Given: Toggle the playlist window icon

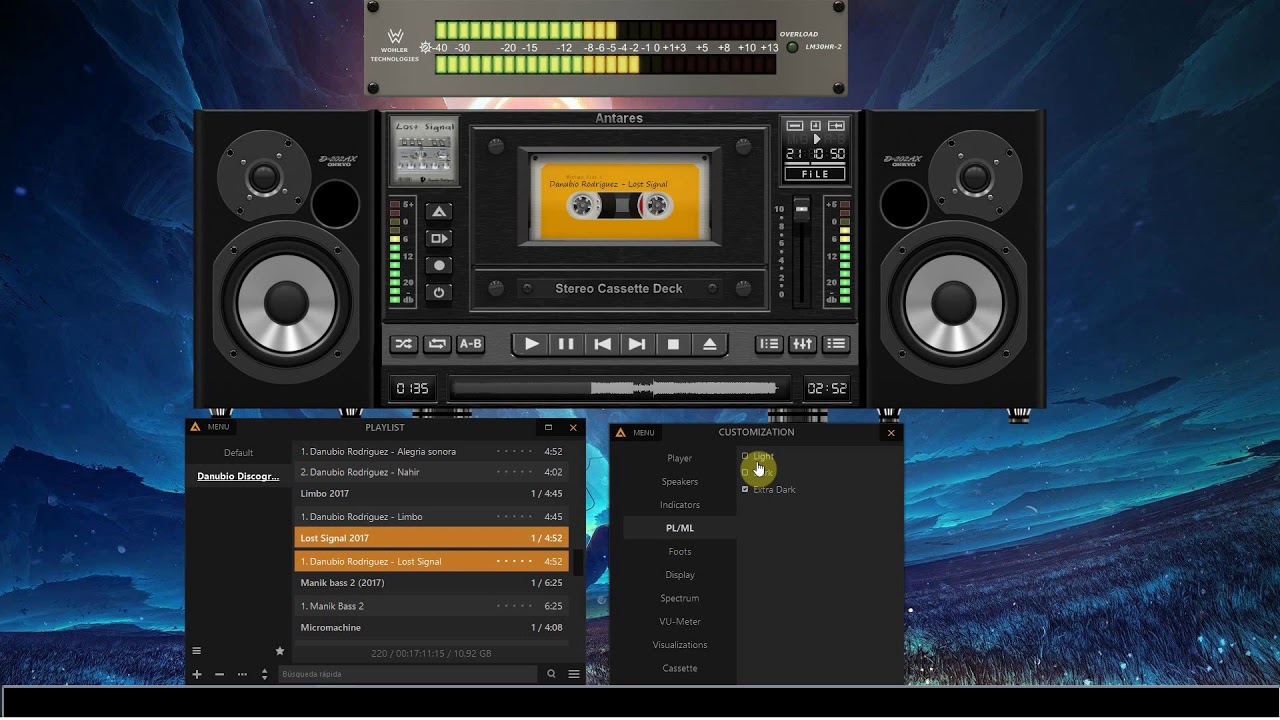Looking at the screenshot, I should click(836, 344).
